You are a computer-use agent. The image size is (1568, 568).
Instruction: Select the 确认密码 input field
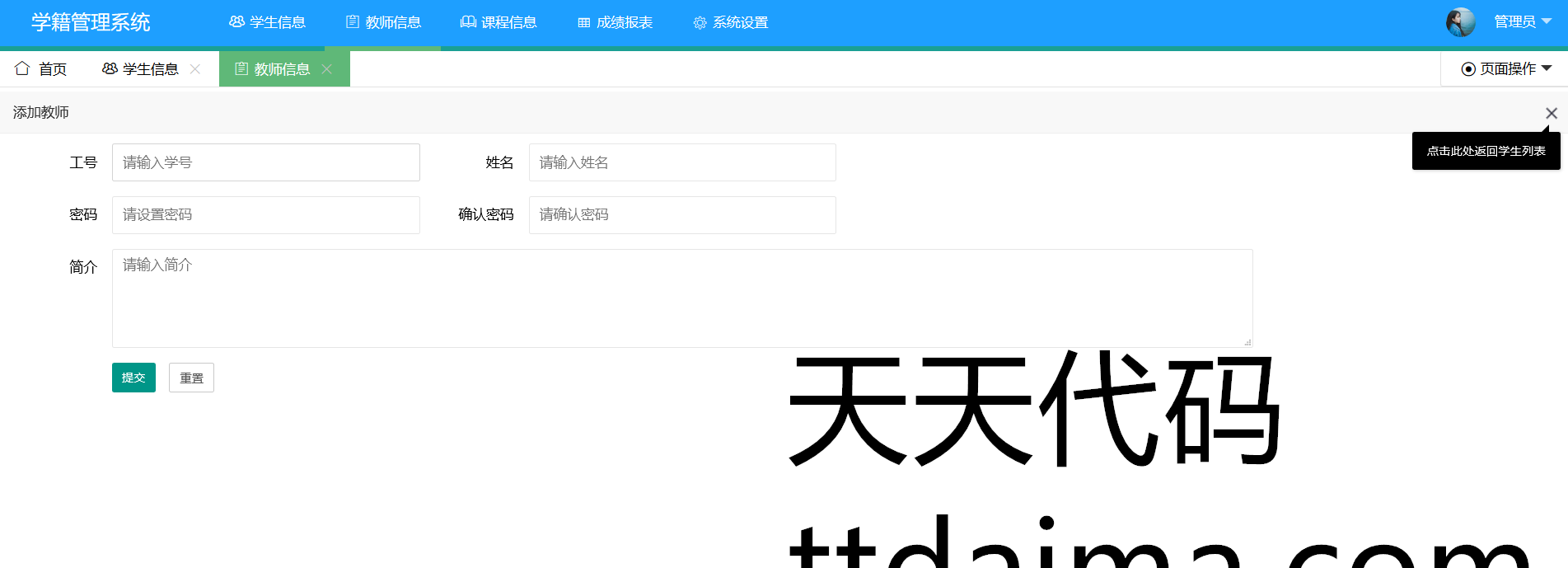[681, 215]
